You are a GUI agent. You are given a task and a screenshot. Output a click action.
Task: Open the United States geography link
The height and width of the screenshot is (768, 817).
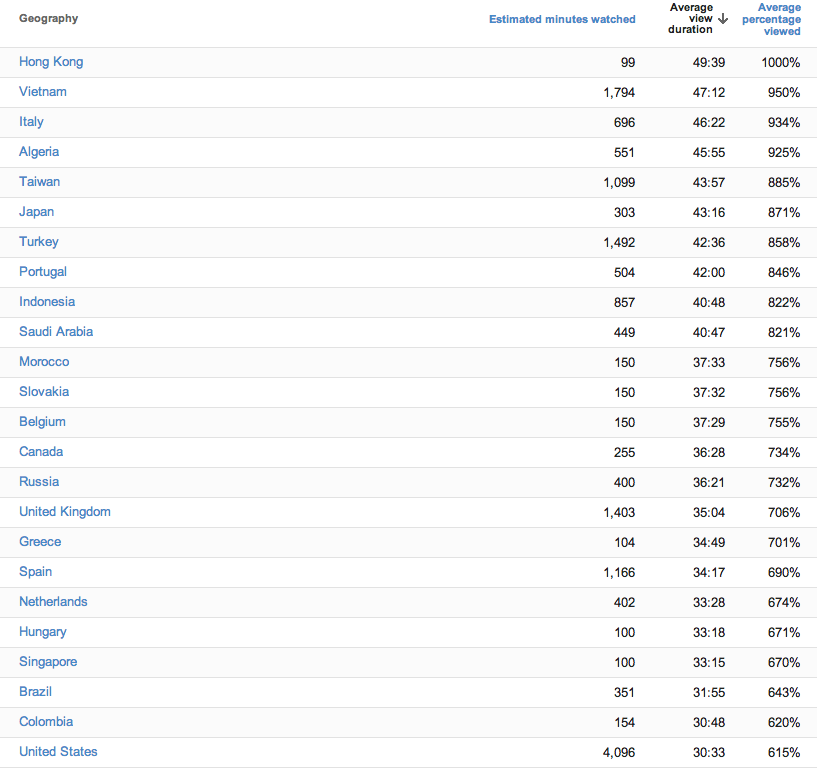[58, 752]
